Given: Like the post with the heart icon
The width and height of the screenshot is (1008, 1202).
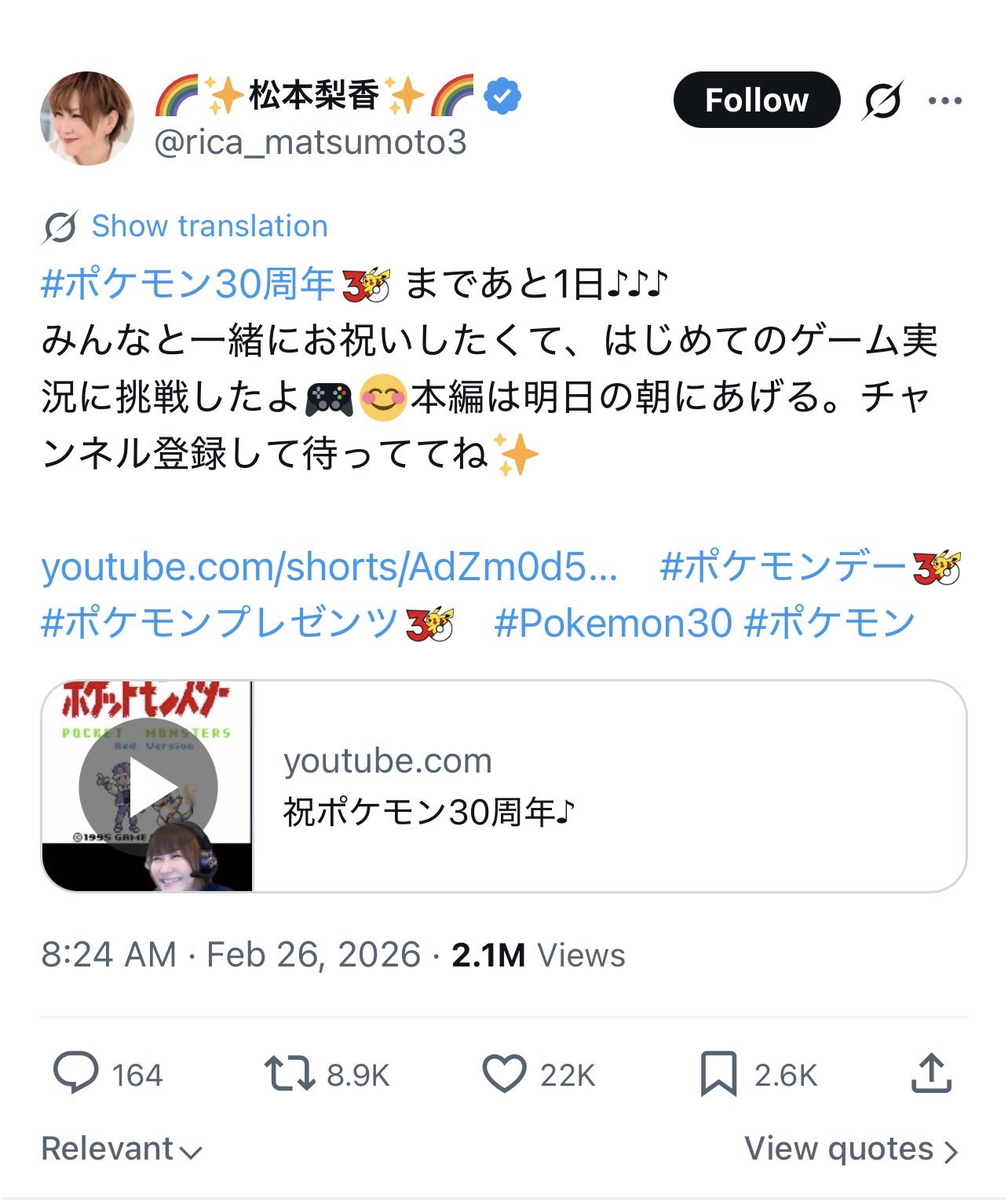Looking at the screenshot, I should [503, 1073].
